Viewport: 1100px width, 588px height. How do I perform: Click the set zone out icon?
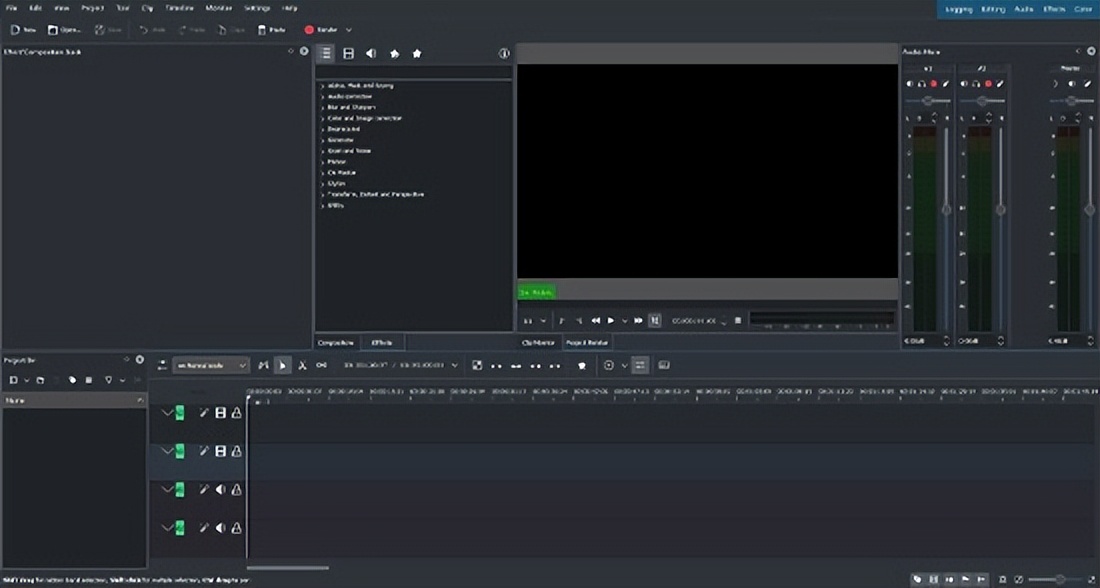click(x=578, y=321)
